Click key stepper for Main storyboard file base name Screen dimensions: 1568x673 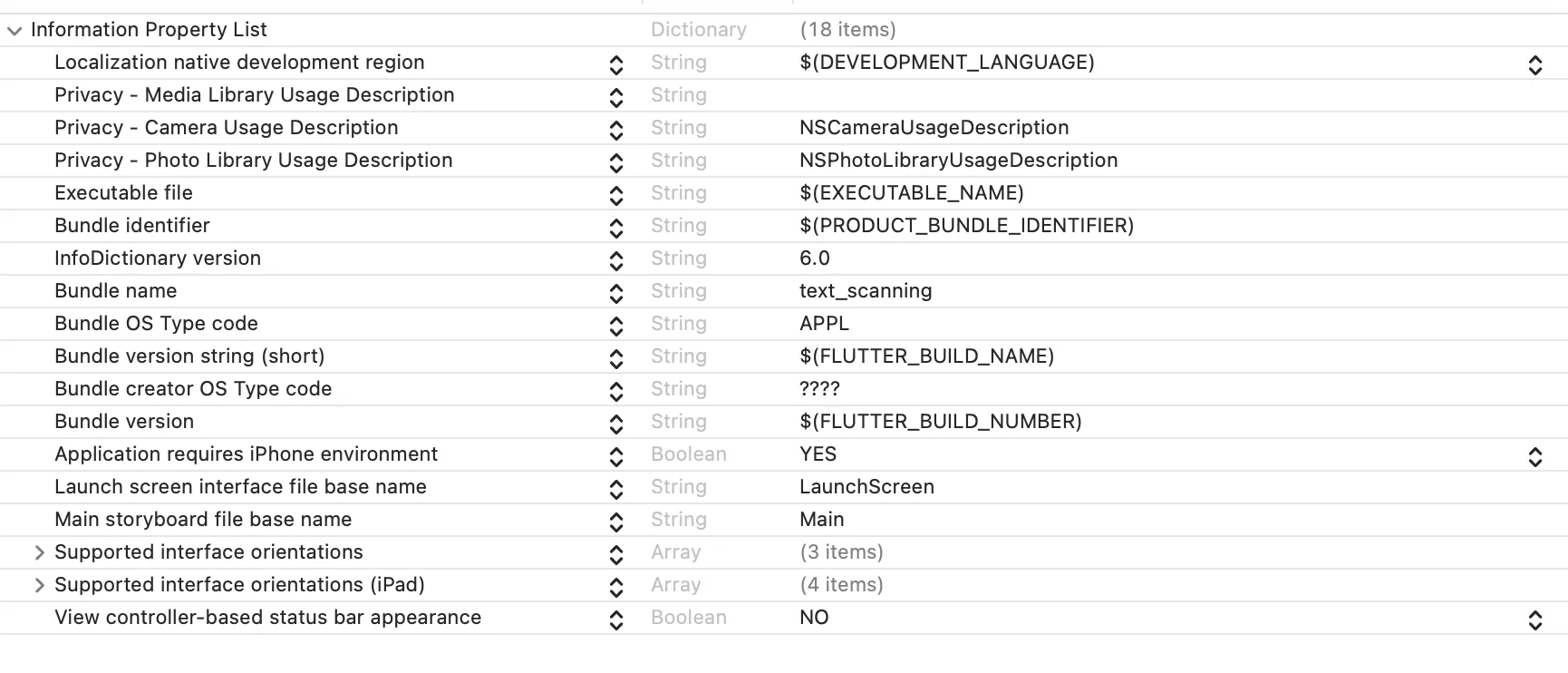click(616, 520)
